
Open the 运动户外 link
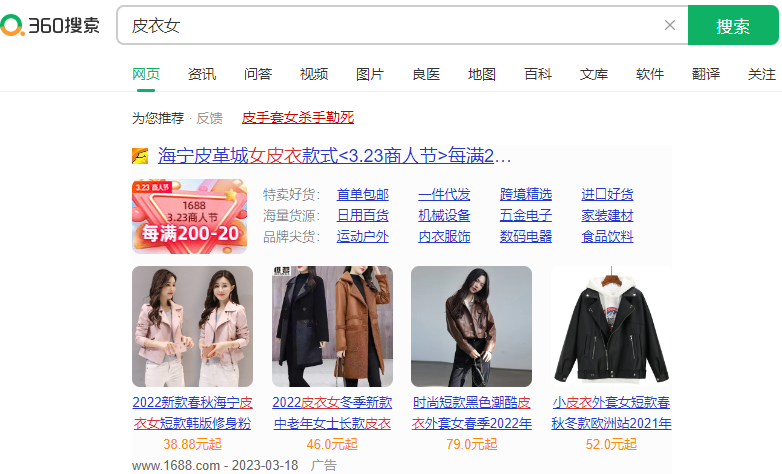click(x=363, y=237)
